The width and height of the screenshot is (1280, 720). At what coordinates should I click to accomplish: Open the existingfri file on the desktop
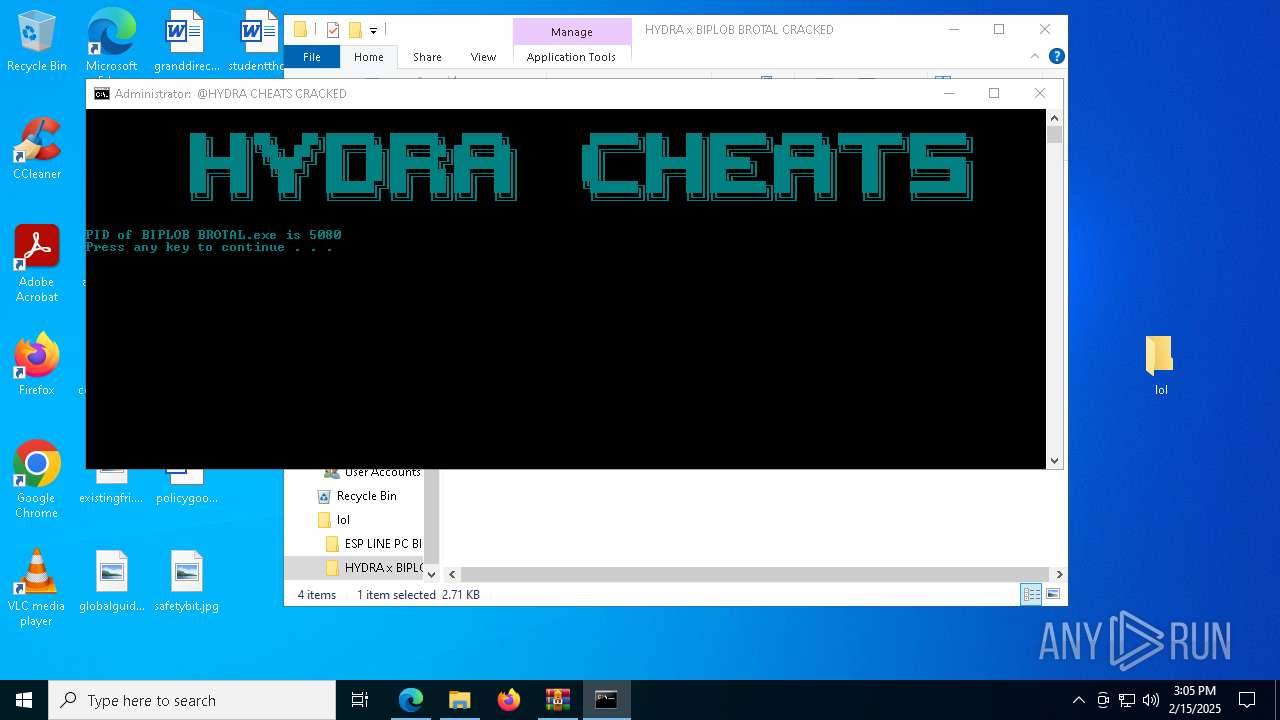111,488
